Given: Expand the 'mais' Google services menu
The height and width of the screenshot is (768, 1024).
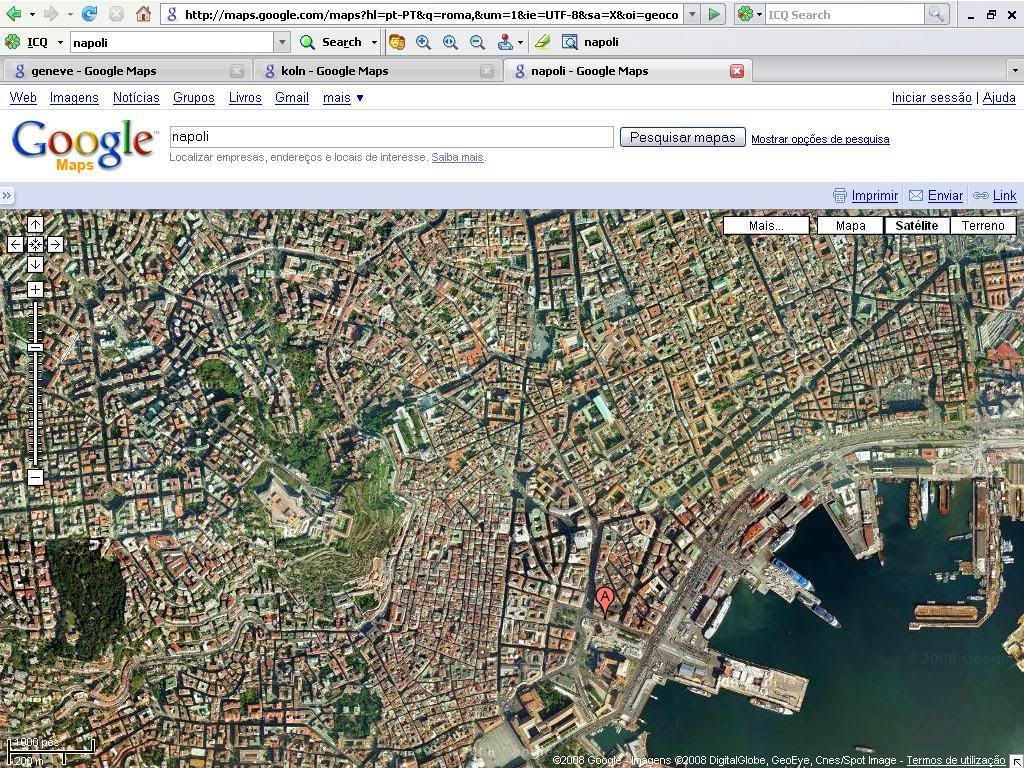Looking at the screenshot, I should pyautogui.click(x=343, y=97).
